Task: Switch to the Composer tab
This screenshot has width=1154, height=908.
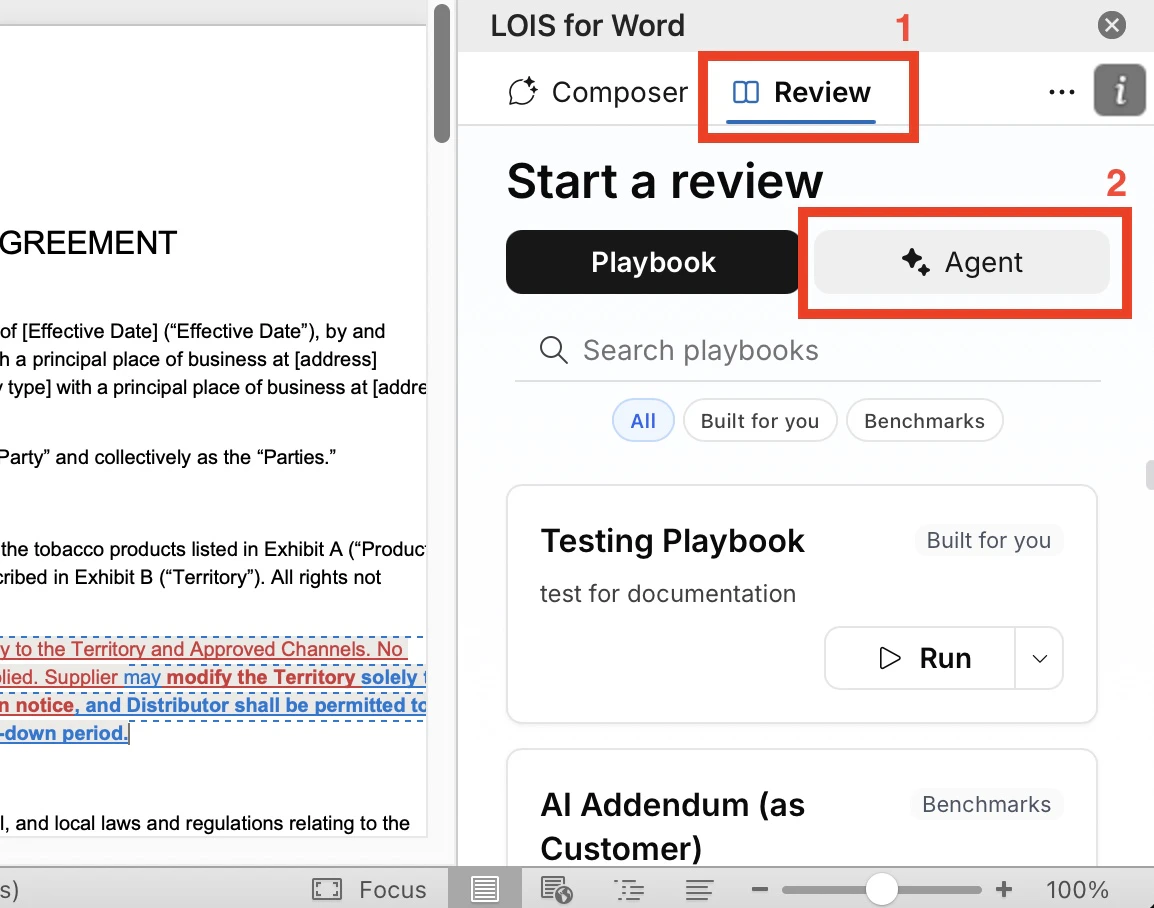Action: point(598,92)
